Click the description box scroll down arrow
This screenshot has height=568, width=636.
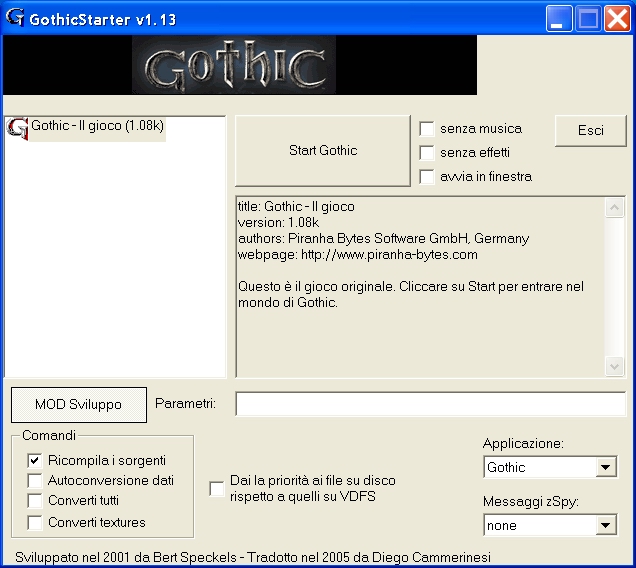pos(614,366)
